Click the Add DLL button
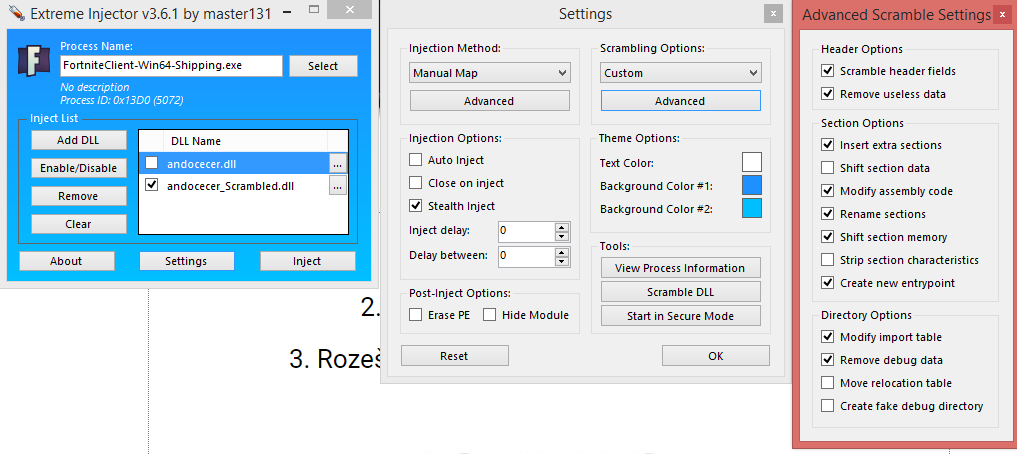The image size is (1017, 454). (78, 140)
